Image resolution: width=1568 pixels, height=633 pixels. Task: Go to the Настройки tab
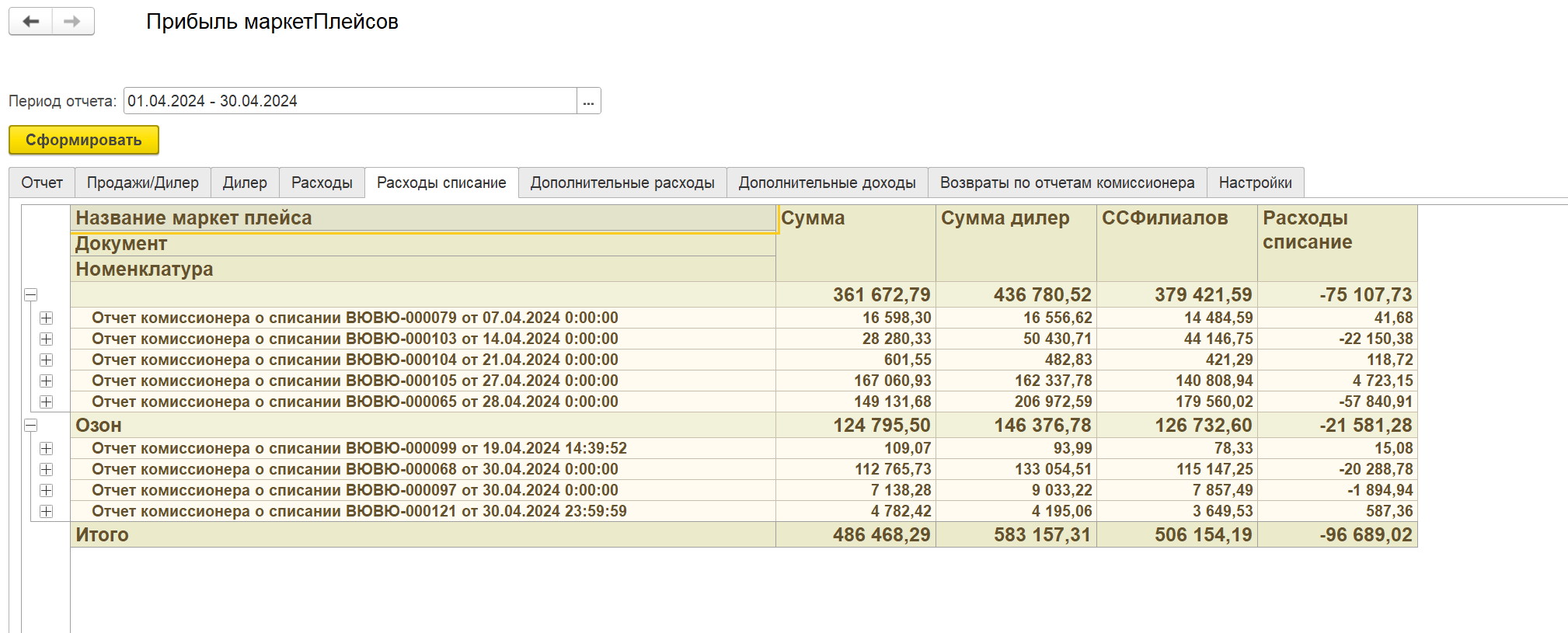(1255, 183)
